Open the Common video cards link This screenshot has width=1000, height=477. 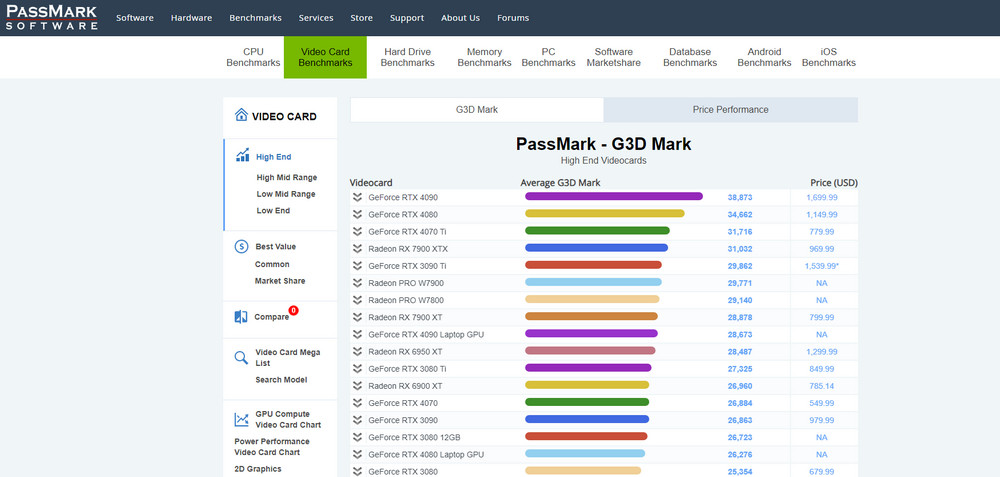[x=272, y=265]
